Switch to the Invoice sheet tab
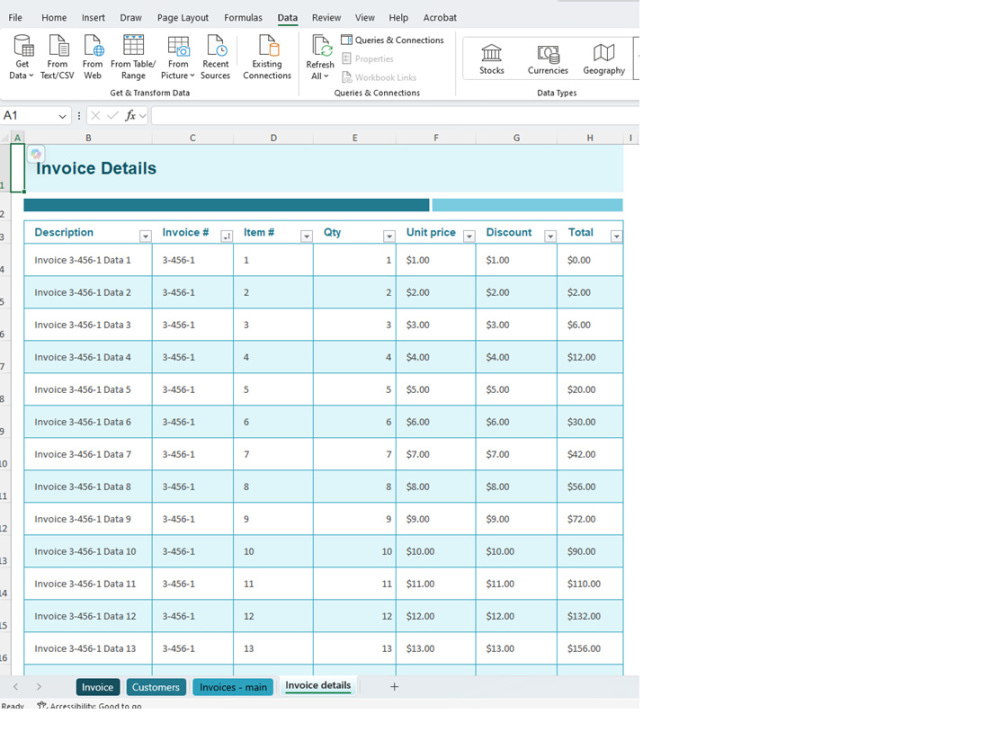 point(98,687)
